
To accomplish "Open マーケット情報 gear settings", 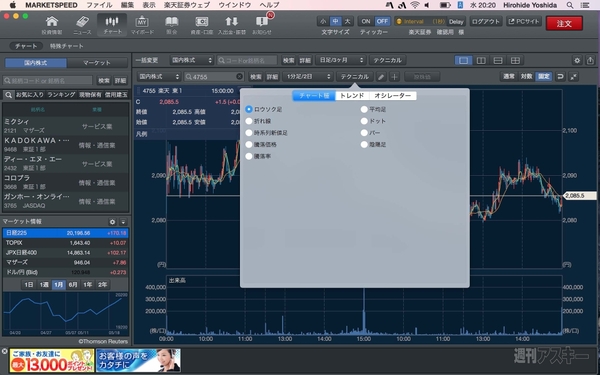I will [112, 222].
